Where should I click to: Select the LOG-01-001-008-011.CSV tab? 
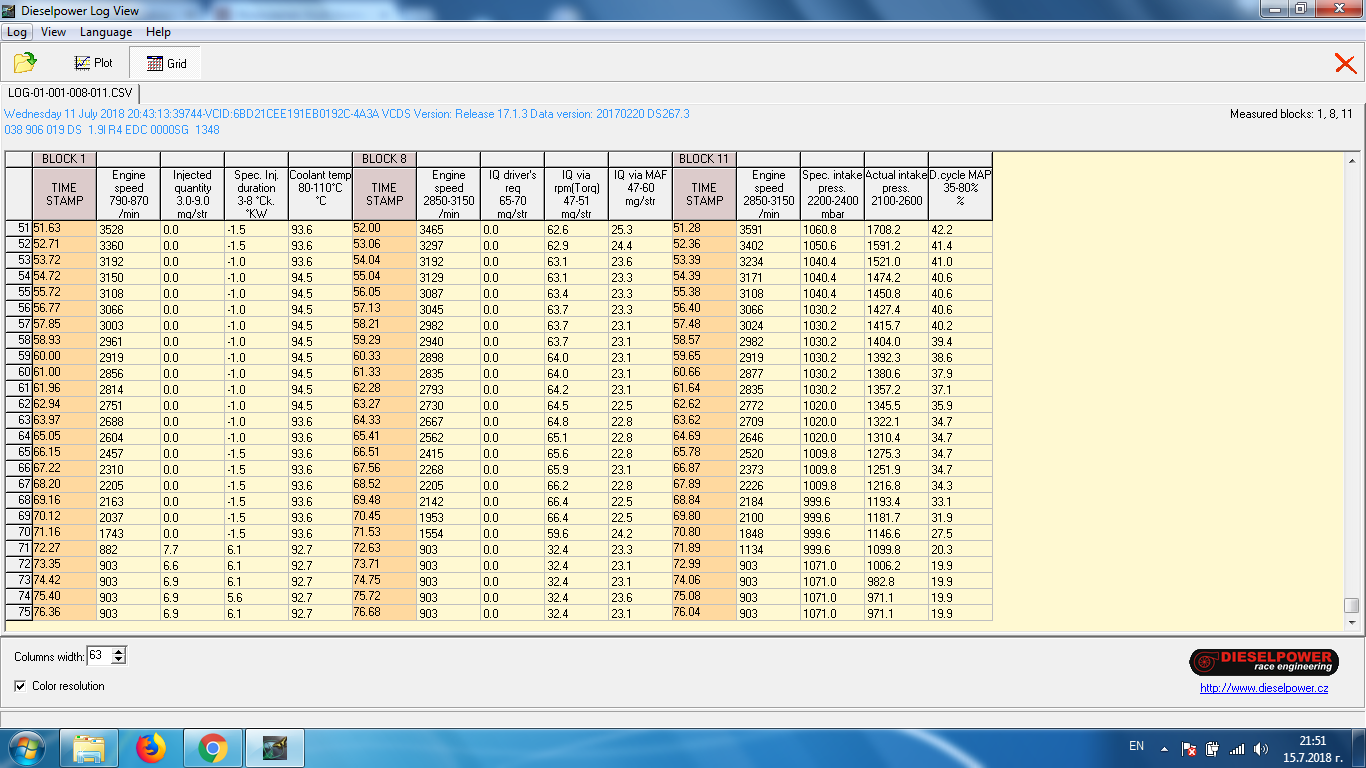(x=69, y=93)
